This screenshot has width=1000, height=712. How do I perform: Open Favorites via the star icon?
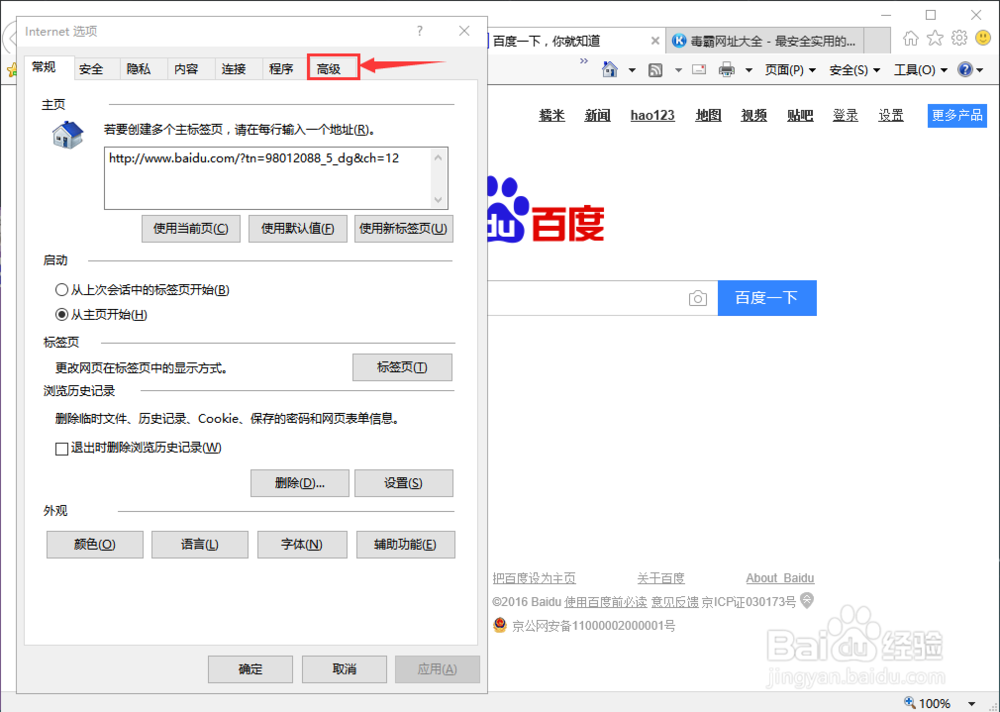click(933, 36)
